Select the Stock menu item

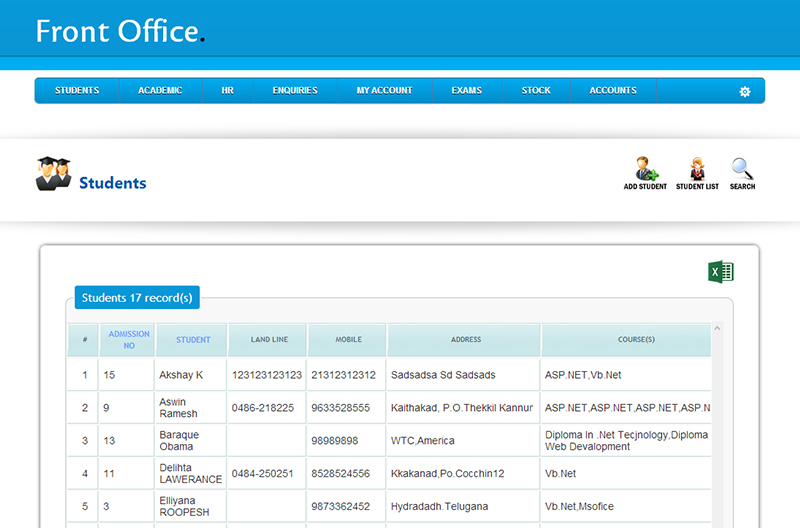pos(536,91)
